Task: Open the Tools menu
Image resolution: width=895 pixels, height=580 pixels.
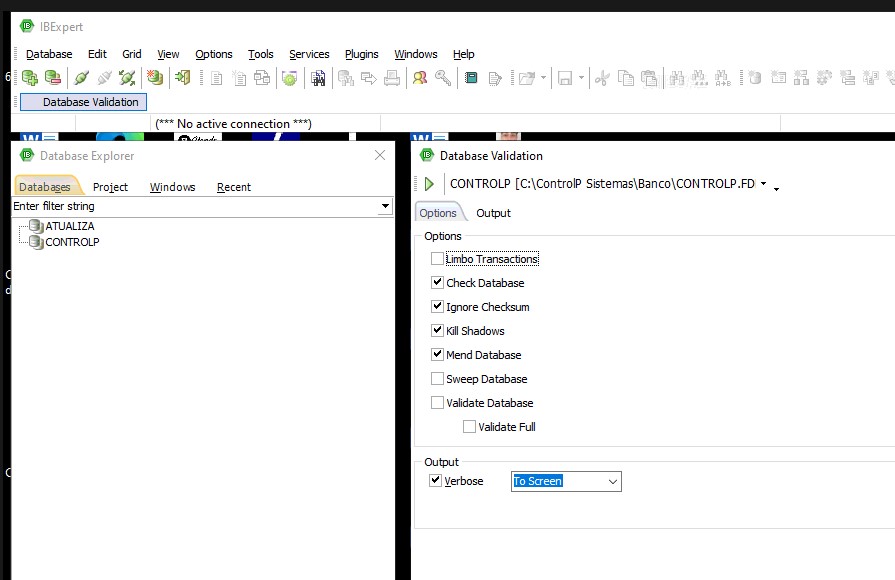Action: point(260,54)
